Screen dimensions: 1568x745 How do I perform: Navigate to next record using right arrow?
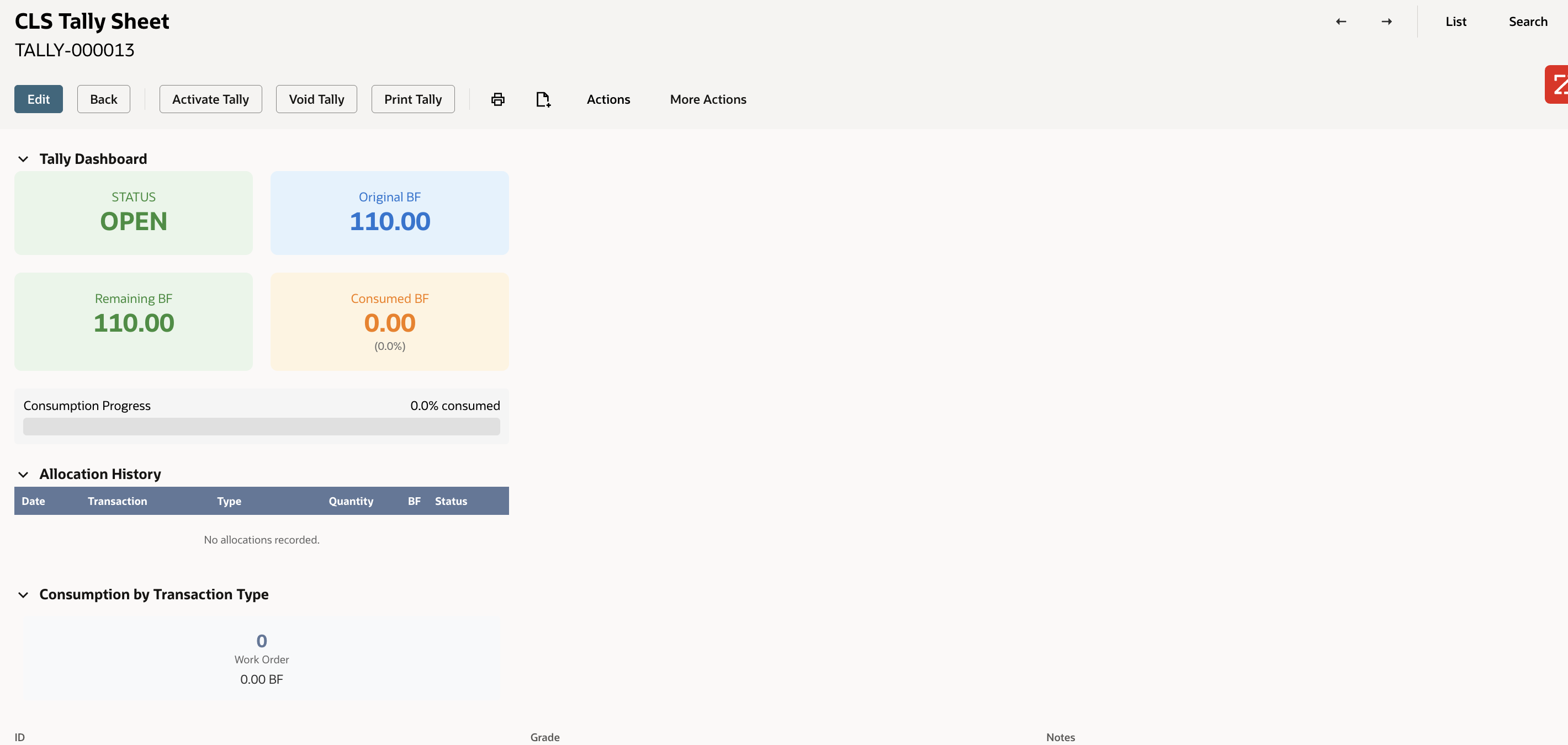(1386, 22)
